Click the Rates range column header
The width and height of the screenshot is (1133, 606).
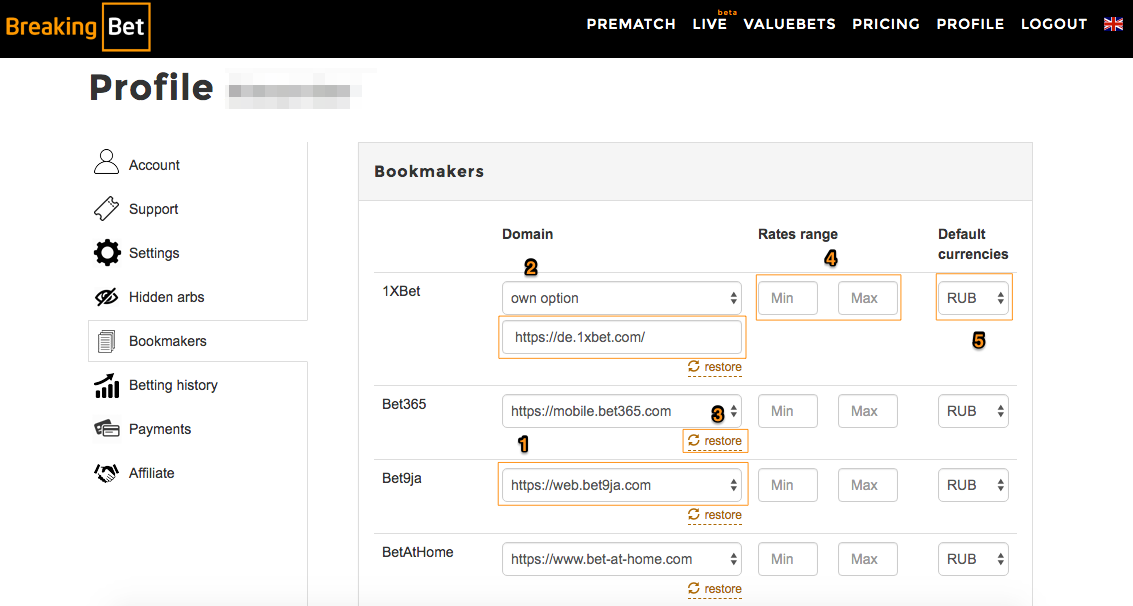click(x=798, y=234)
